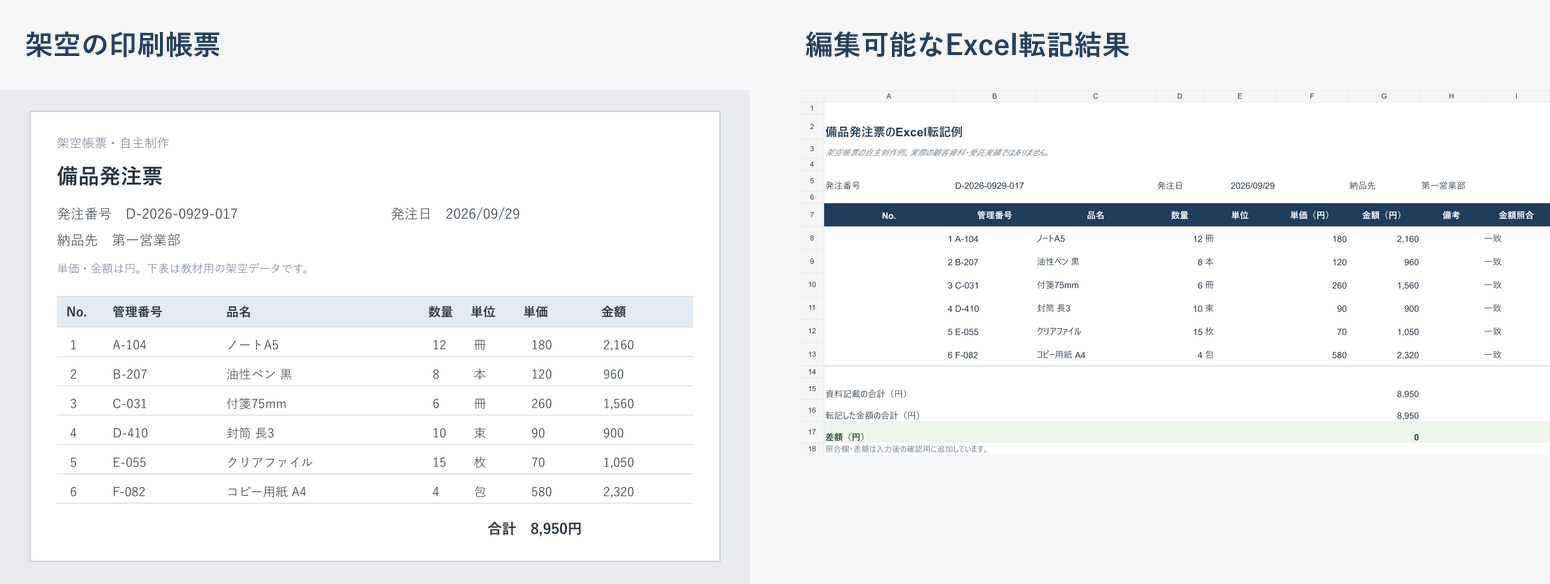Select column header C in the spreadsheet
This screenshot has width=1550, height=584.
1095,97
